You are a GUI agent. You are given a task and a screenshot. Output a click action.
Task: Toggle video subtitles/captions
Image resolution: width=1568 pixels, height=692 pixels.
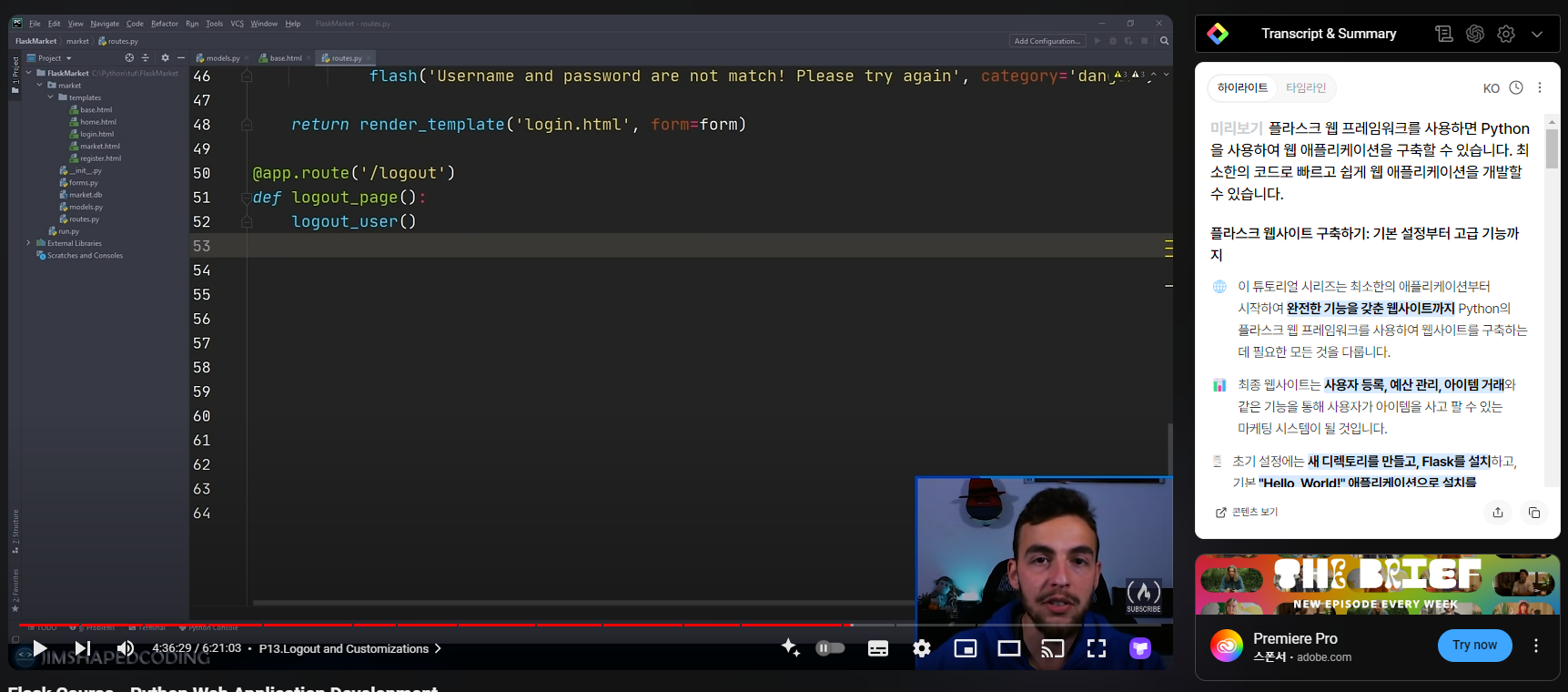[878, 648]
